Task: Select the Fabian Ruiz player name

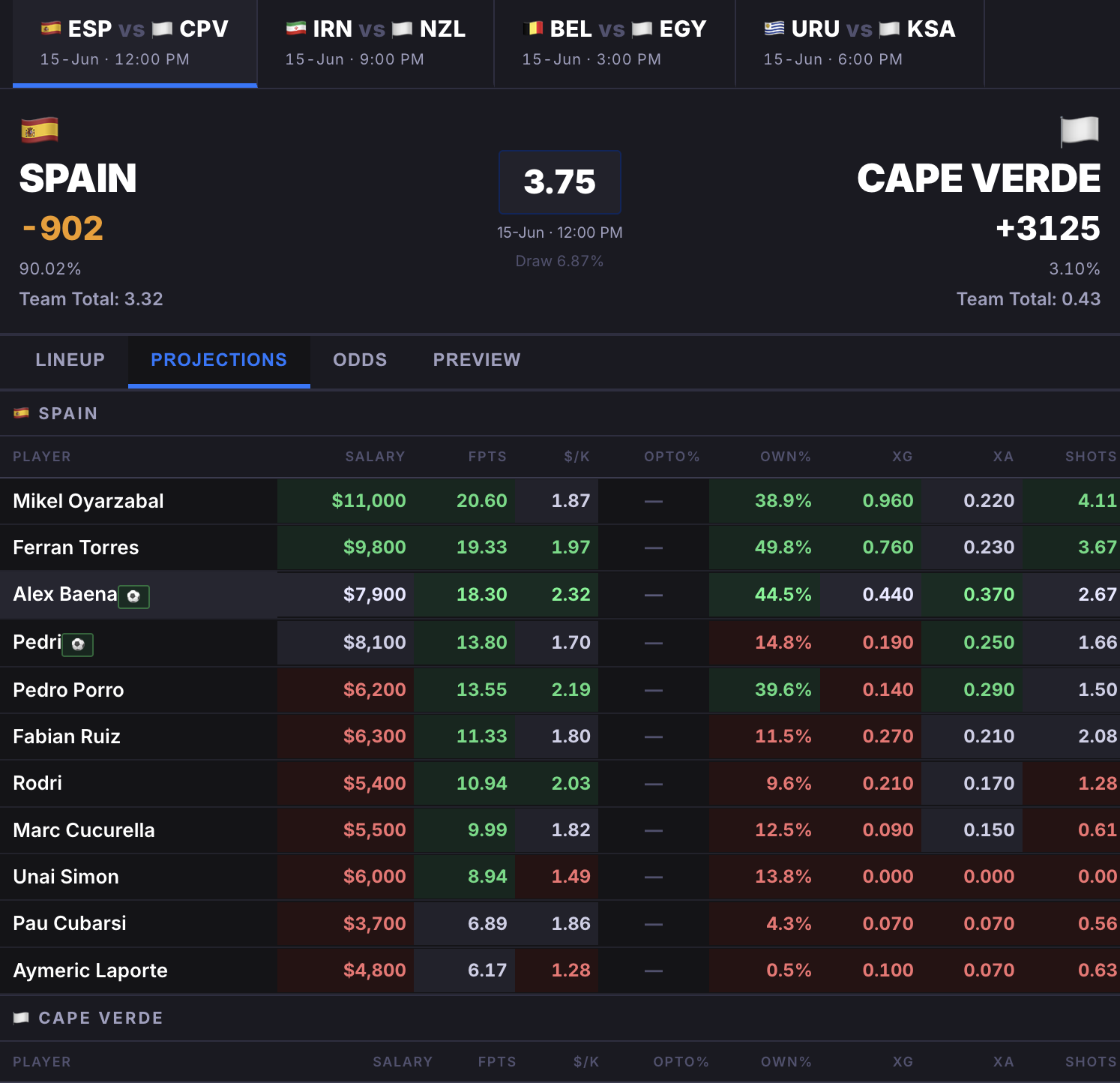Action: tap(67, 736)
